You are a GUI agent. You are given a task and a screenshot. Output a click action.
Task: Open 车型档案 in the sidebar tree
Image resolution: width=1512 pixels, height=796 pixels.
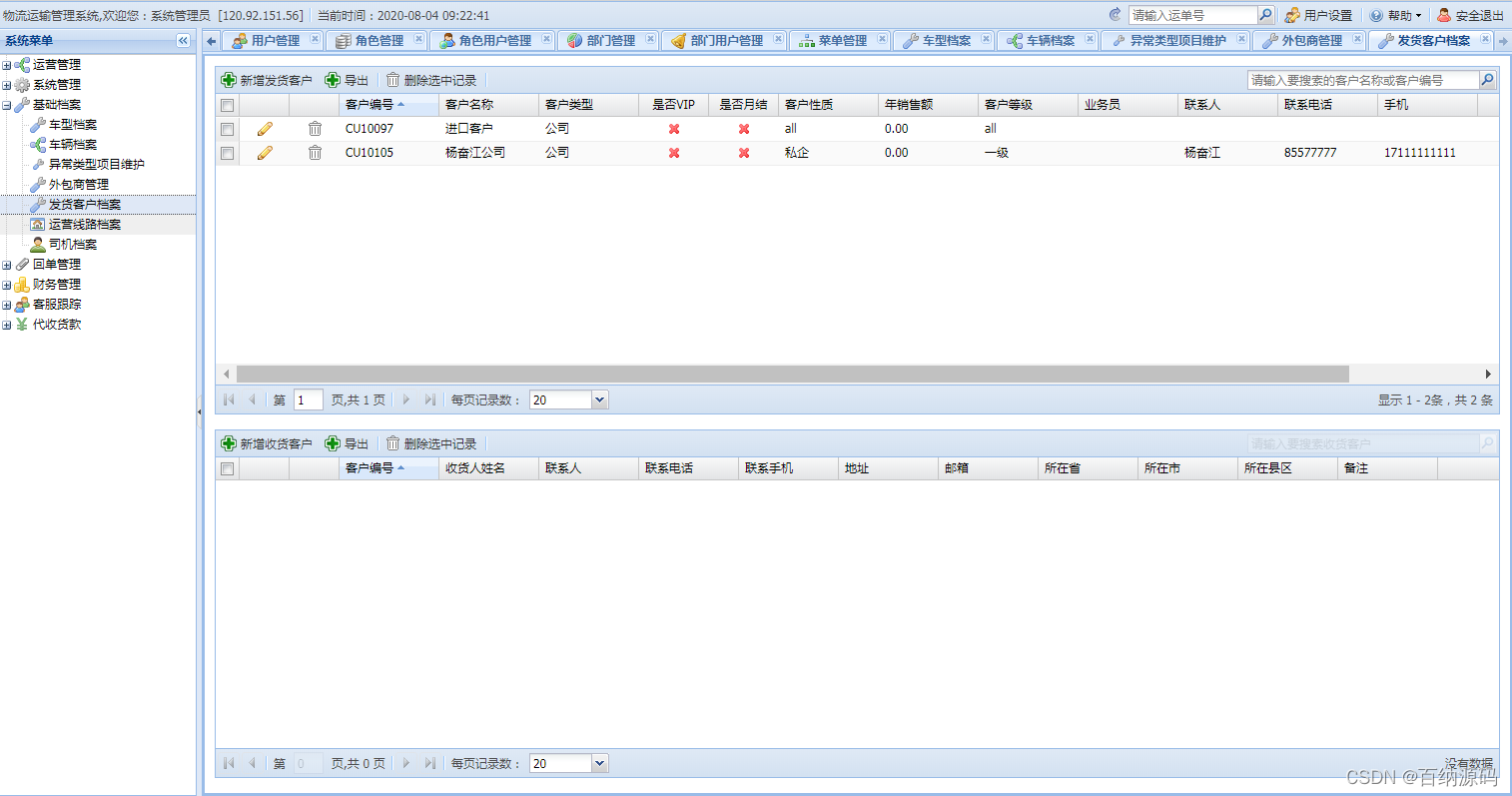73,125
